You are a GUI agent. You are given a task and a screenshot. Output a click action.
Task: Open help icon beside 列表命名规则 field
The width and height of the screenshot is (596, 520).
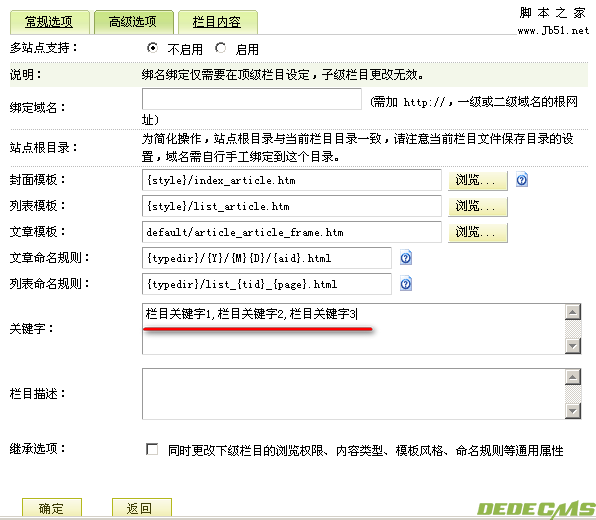[x=406, y=284]
